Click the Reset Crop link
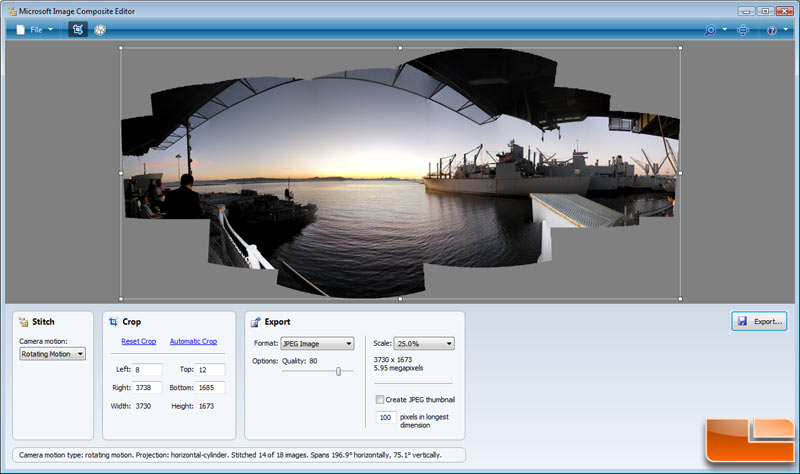The width and height of the screenshot is (800, 474). click(x=139, y=342)
